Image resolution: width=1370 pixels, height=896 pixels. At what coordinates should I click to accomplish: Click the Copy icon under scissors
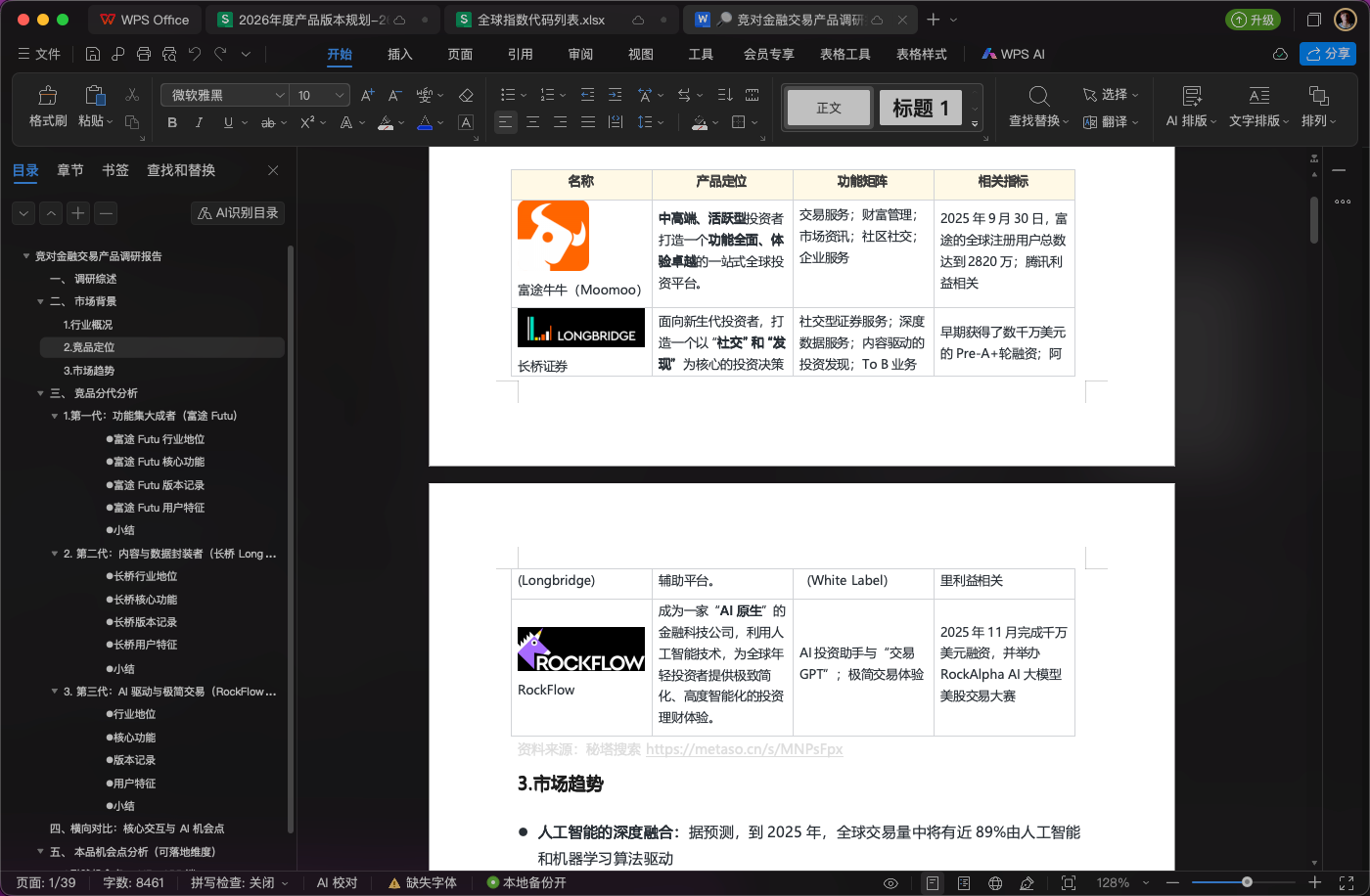132,122
